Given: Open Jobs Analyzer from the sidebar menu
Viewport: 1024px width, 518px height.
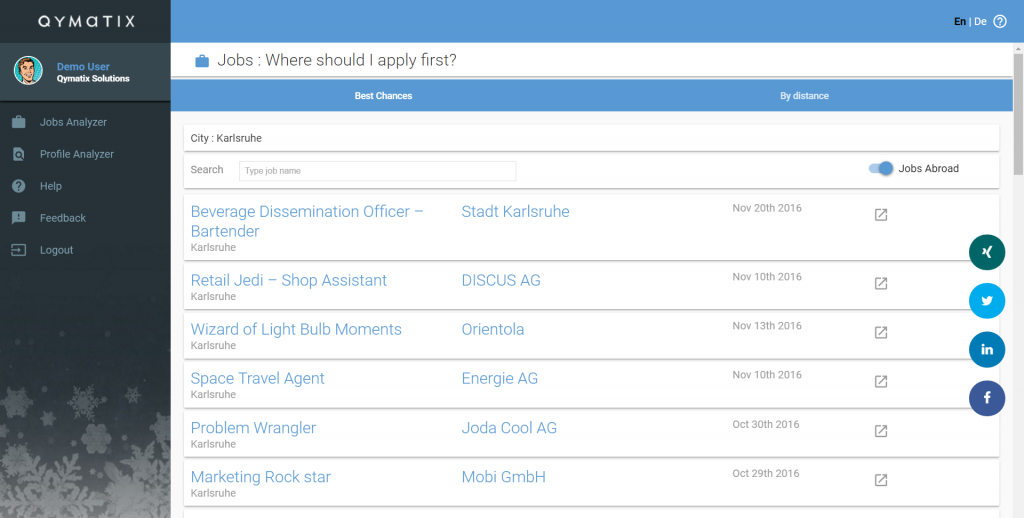Looking at the screenshot, I should pos(73,122).
